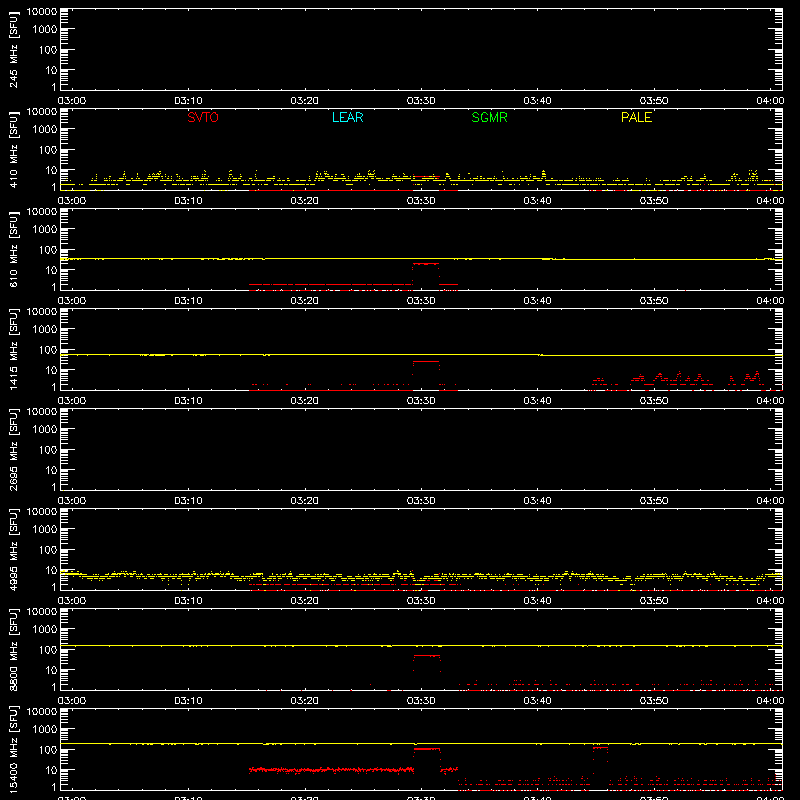Click the 10000 tick on the 245 MHz axis
Viewport: 800px width, 800px height.
(42, 12)
